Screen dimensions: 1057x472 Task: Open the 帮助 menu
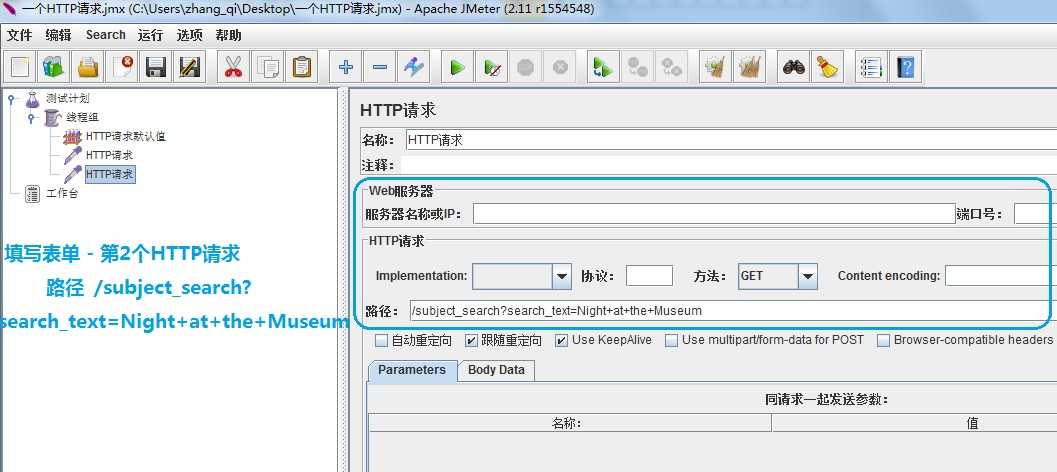(229, 35)
